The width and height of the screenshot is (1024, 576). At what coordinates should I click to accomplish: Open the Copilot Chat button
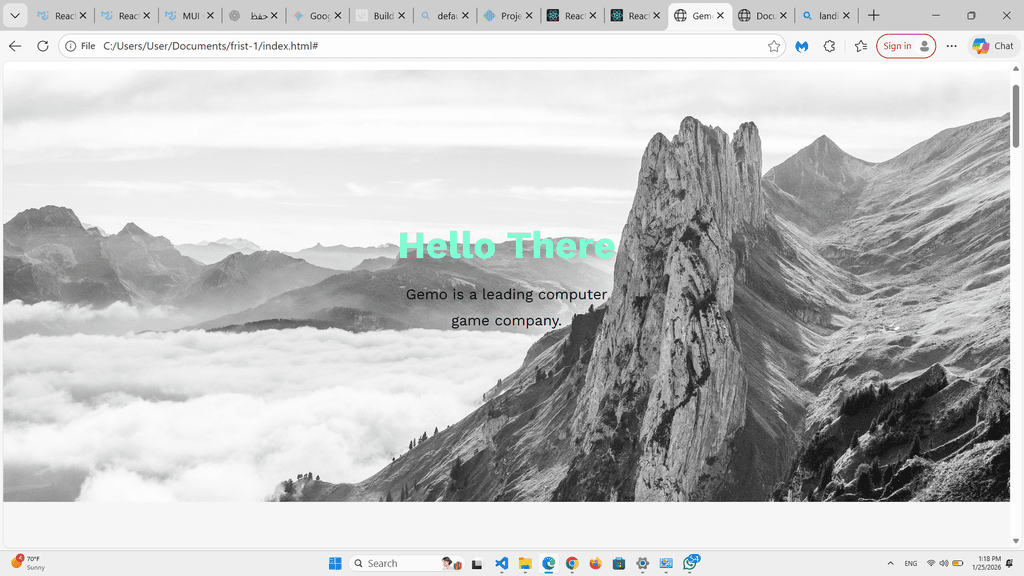[x=993, y=46]
